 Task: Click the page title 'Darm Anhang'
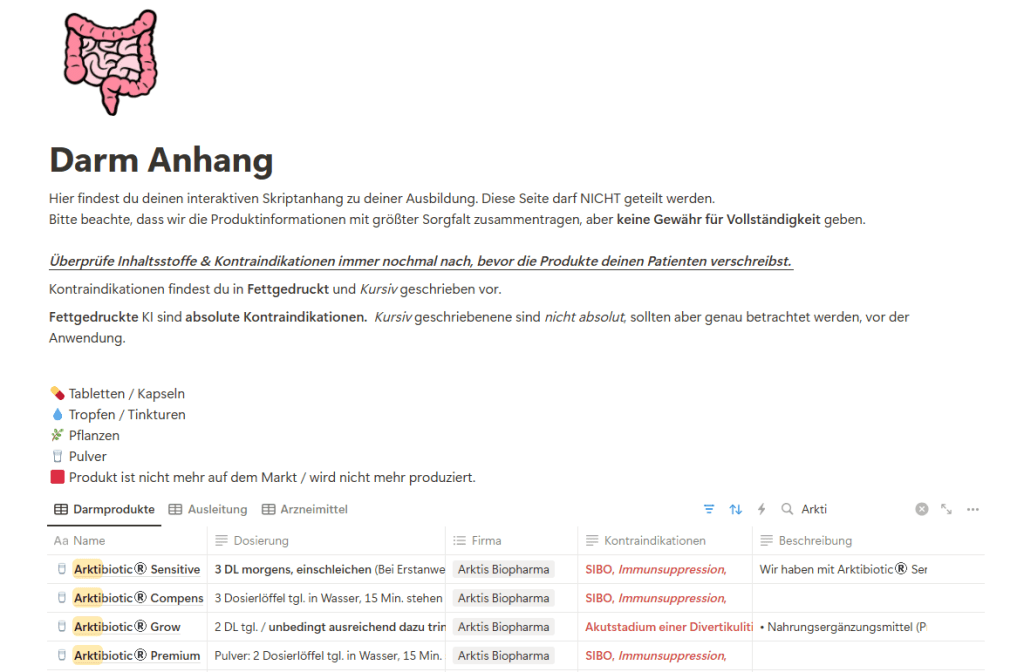(161, 160)
